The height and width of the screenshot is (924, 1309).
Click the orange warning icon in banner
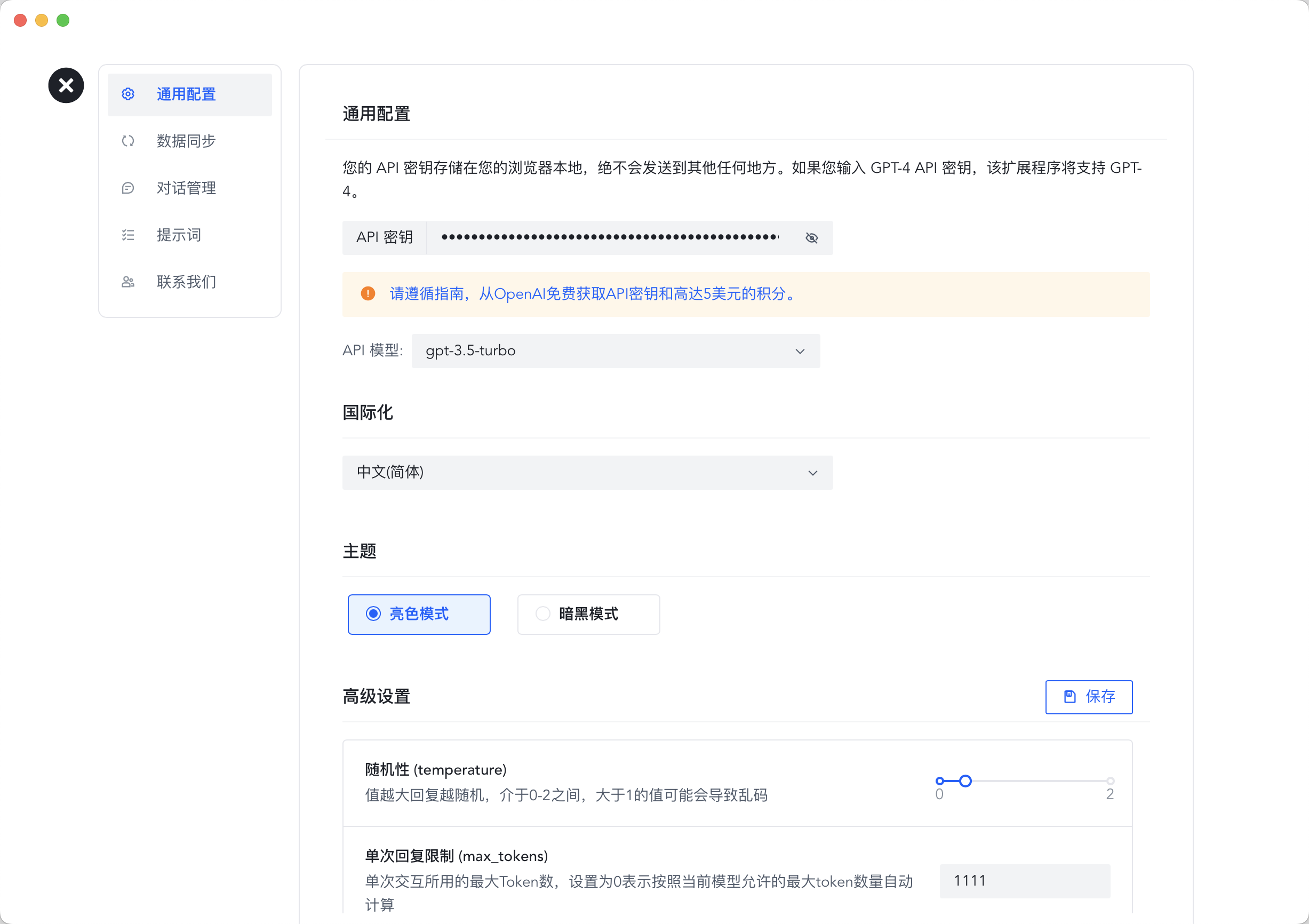click(368, 294)
